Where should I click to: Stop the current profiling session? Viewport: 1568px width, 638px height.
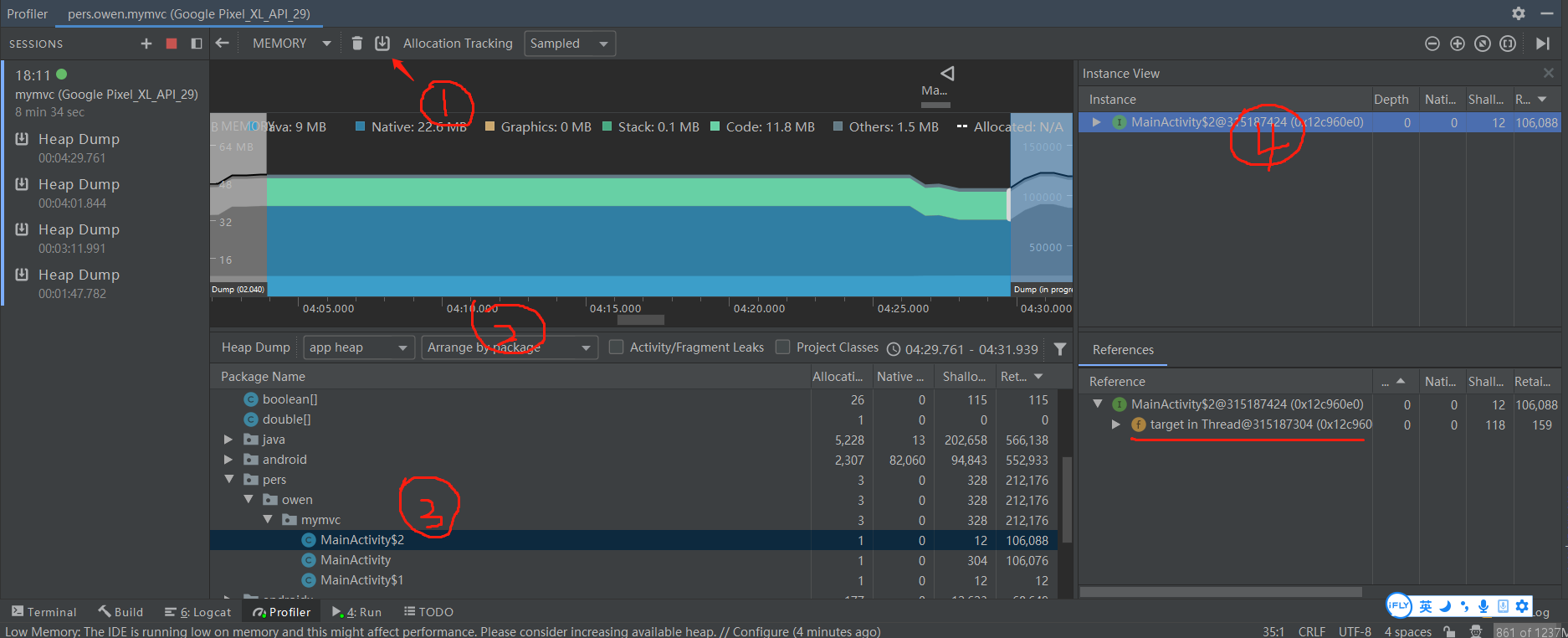[x=172, y=44]
